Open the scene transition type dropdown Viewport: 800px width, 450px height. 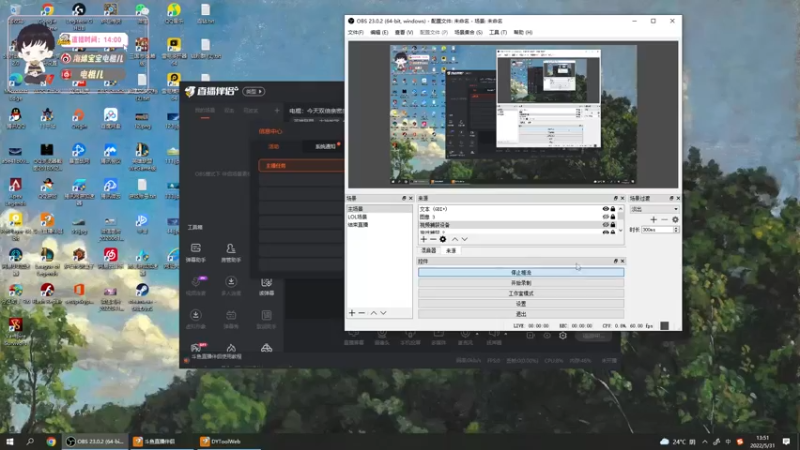655,209
